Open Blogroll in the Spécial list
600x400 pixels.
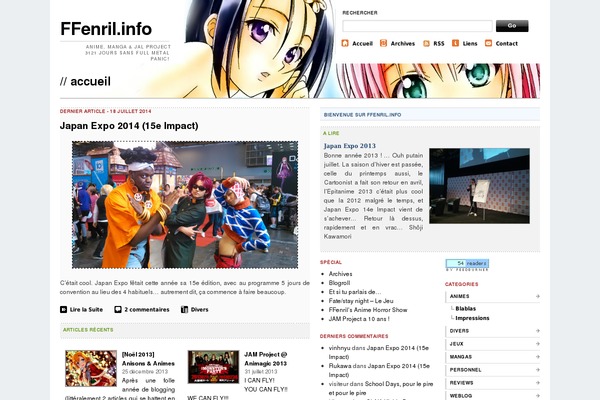pos(339,283)
